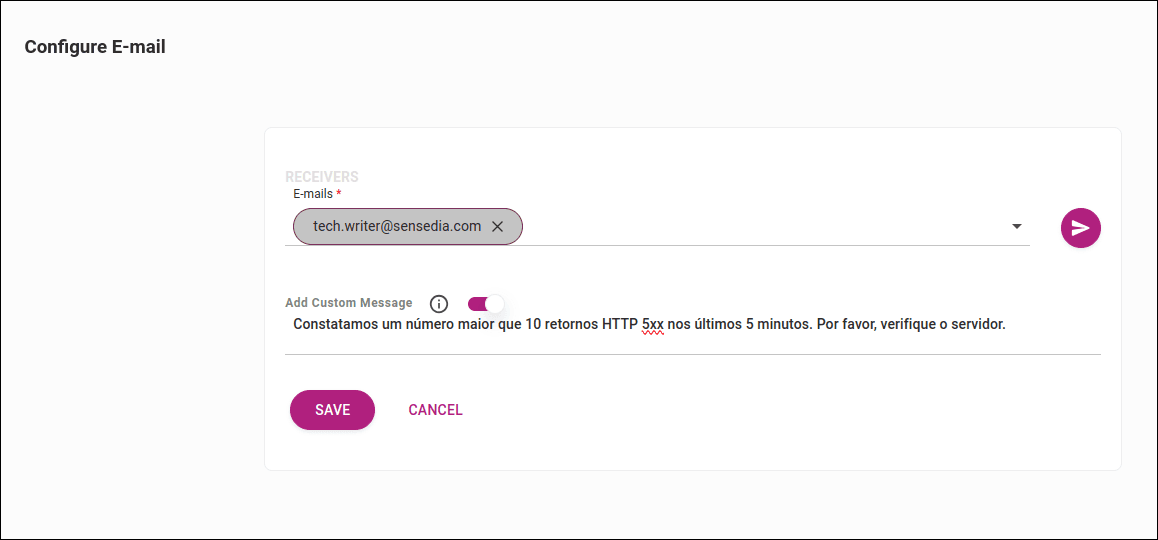Expand the E-mails dropdown arrow
This screenshot has height=540, width=1158.
click(x=1017, y=227)
